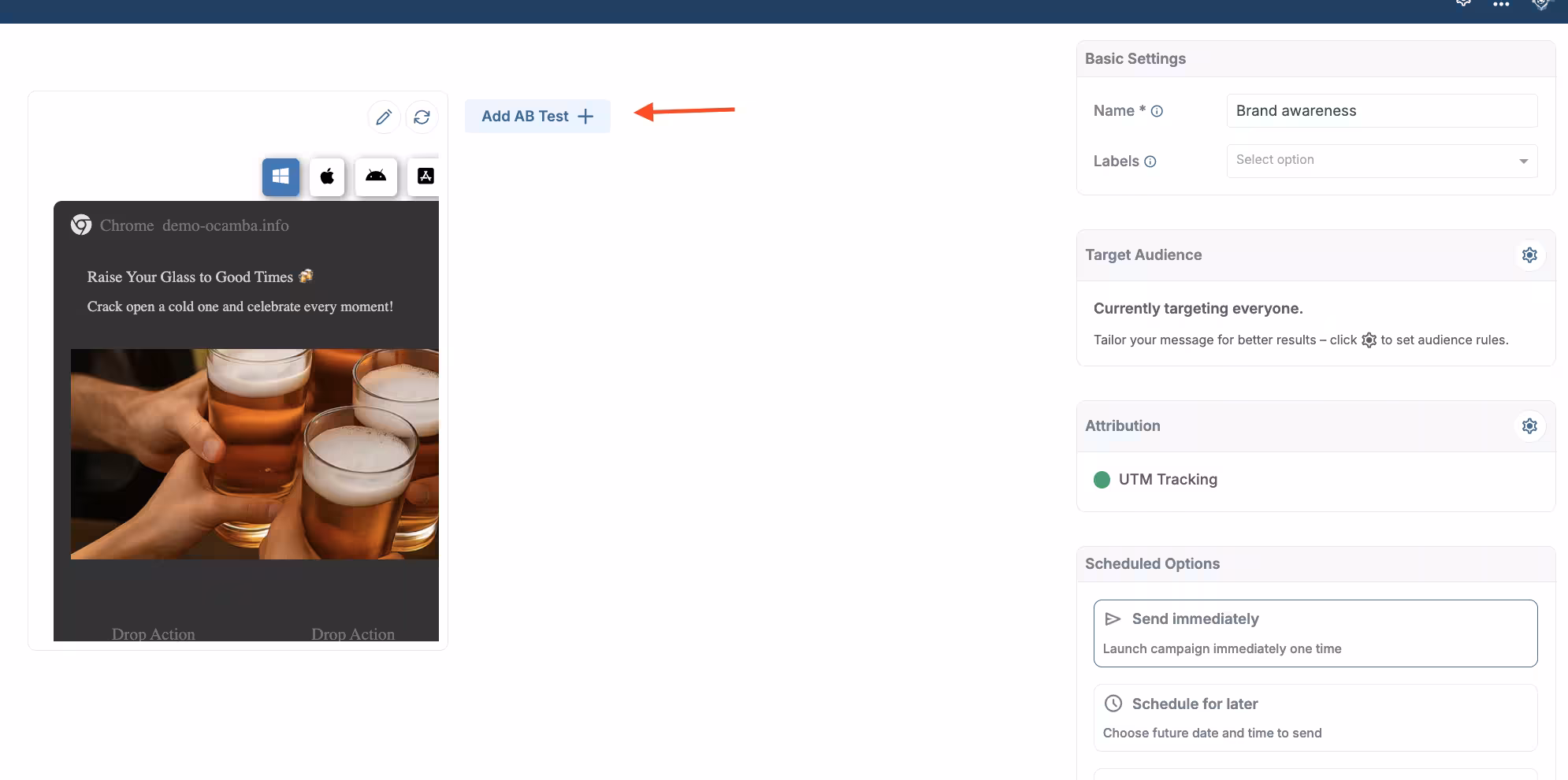Click the Name field containing Brand awareness
The width and height of the screenshot is (1568, 780).
(x=1380, y=111)
